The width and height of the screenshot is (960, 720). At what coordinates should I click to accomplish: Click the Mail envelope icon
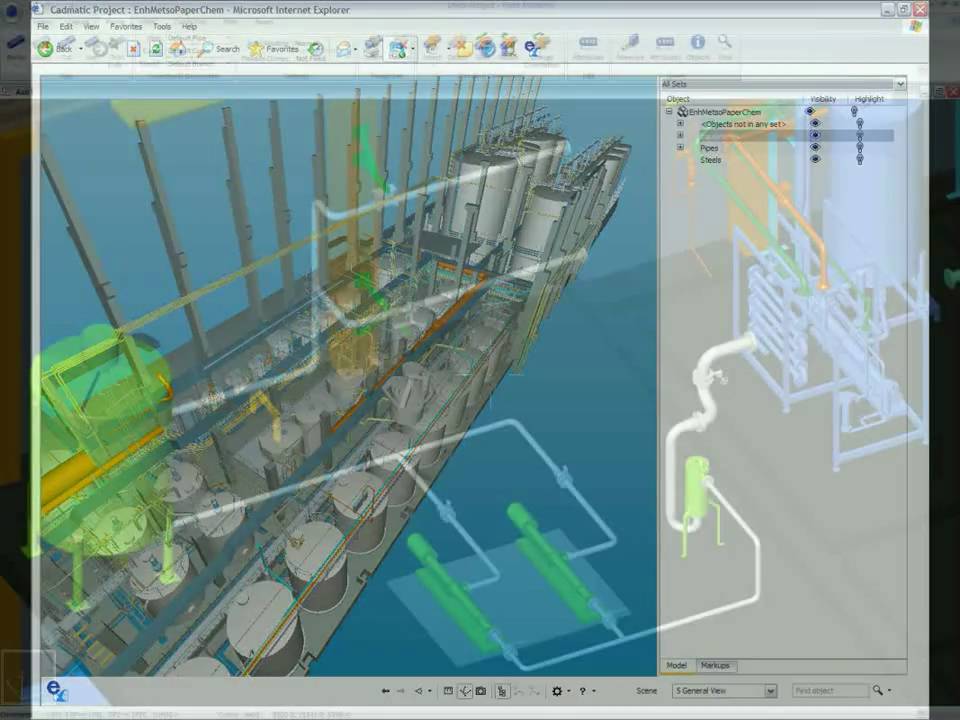[344, 49]
